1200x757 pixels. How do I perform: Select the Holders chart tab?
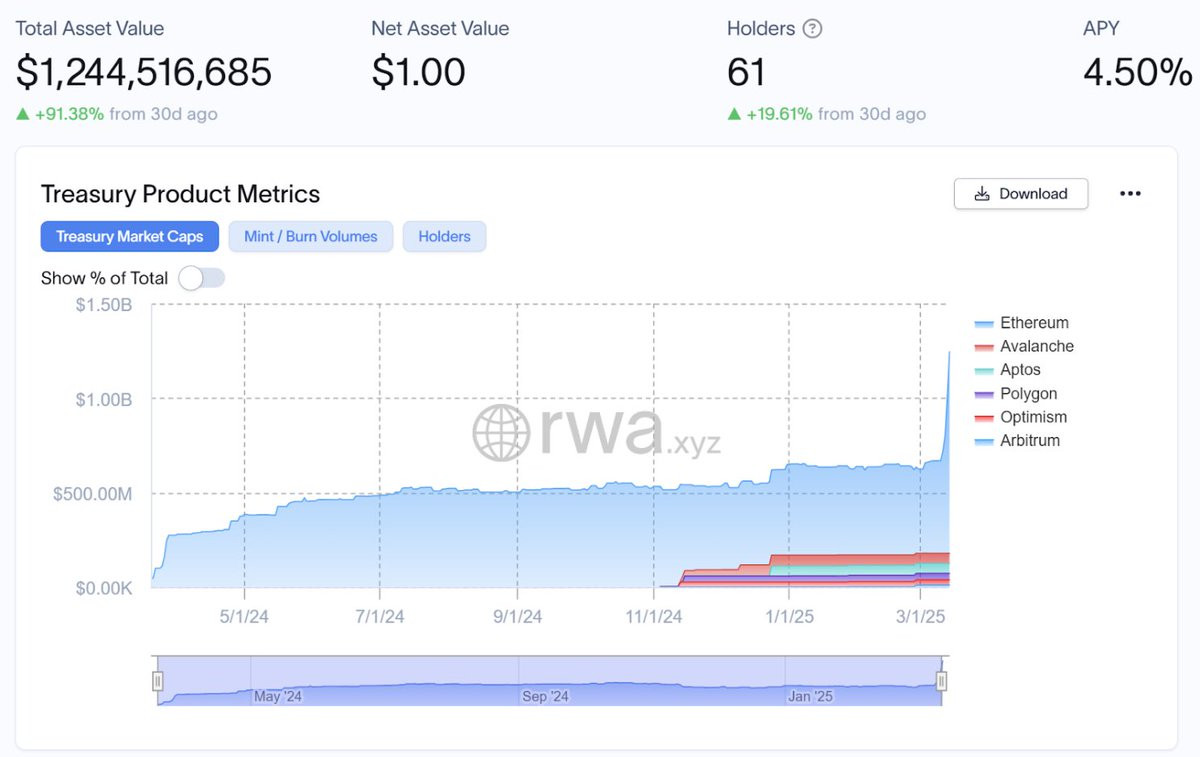(x=444, y=237)
